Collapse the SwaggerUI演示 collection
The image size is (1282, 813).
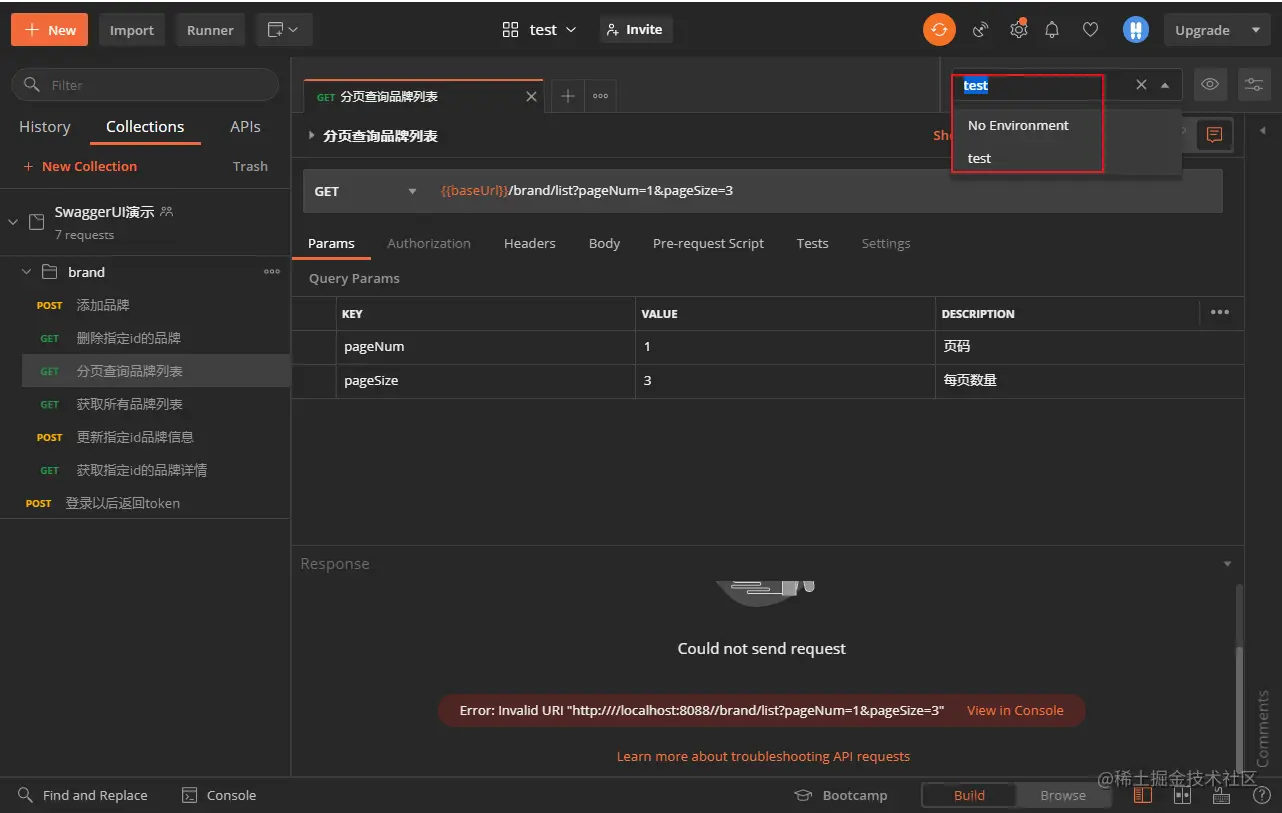click(13, 222)
